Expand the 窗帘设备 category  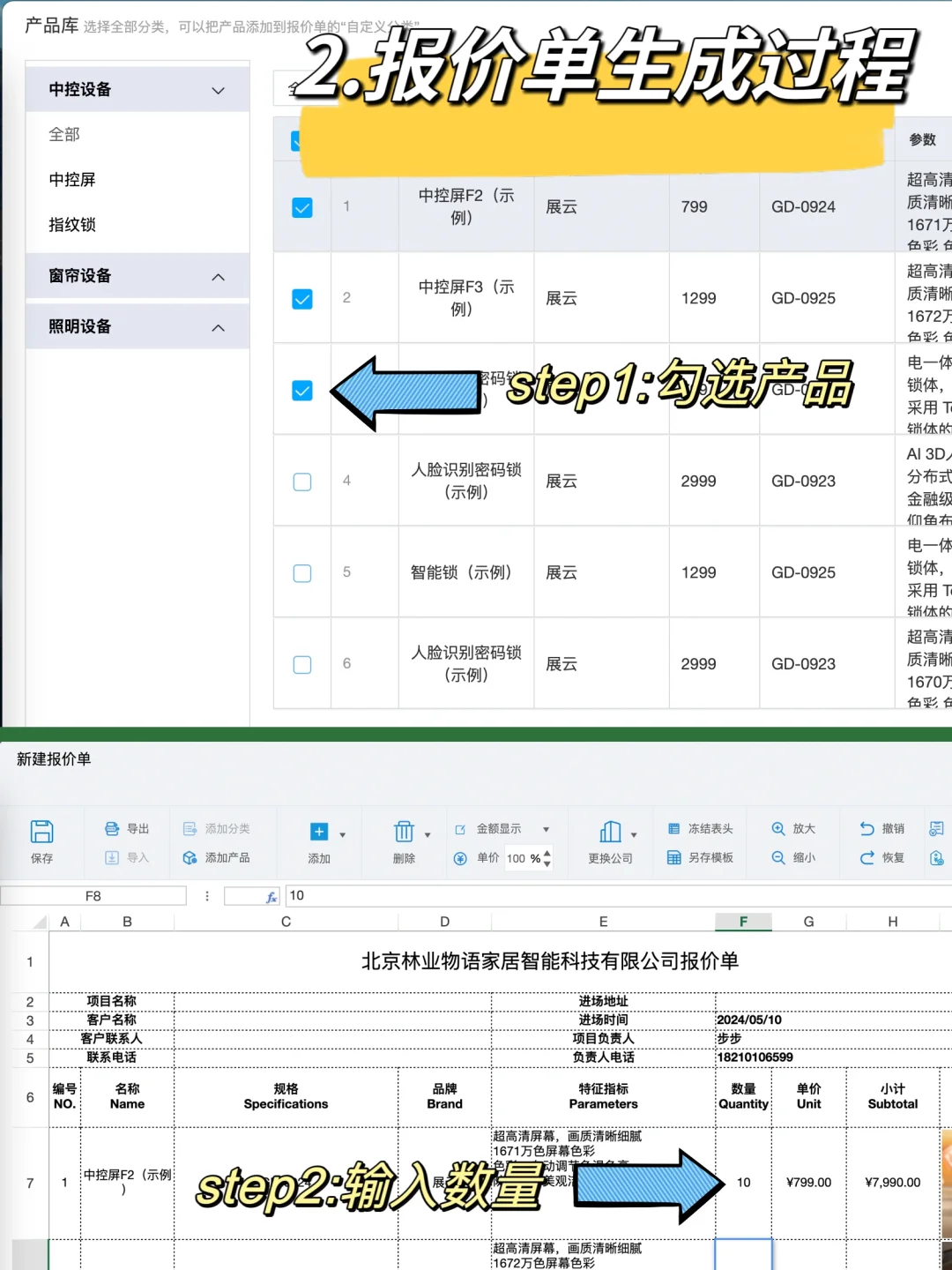pyautogui.click(x=218, y=276)
